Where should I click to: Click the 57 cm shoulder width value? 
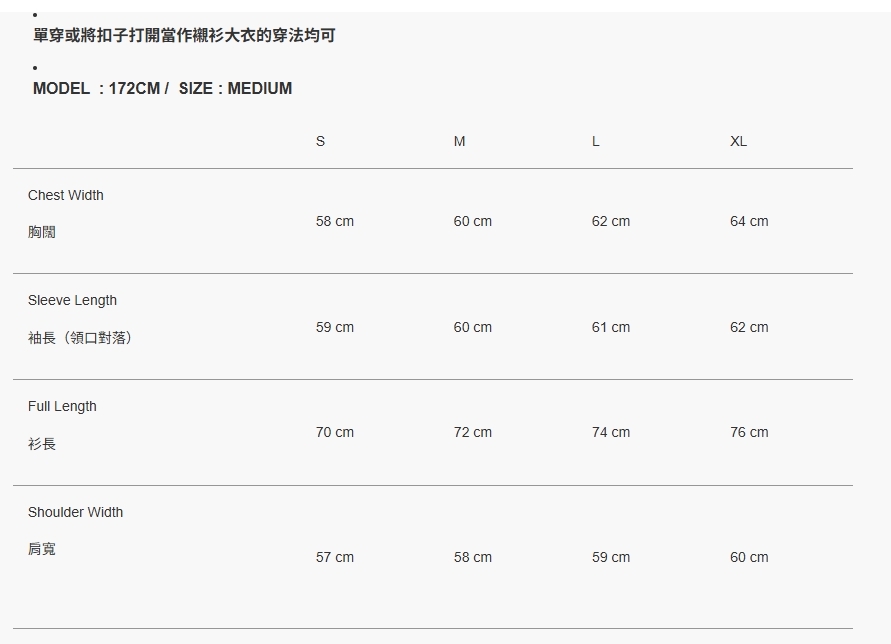pyautogui.click(x=335, y=557)
